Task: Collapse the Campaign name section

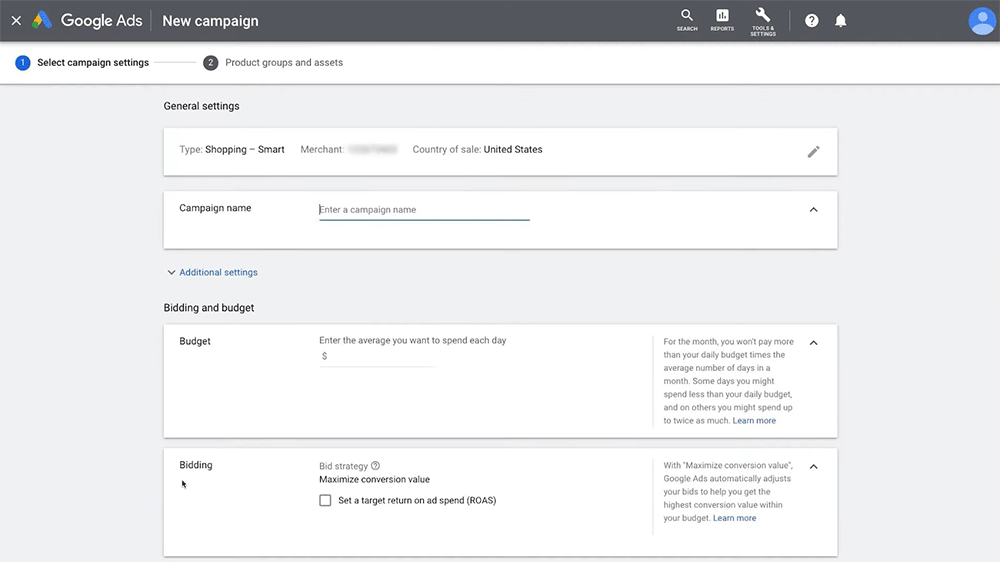Action: click(813, 210)
